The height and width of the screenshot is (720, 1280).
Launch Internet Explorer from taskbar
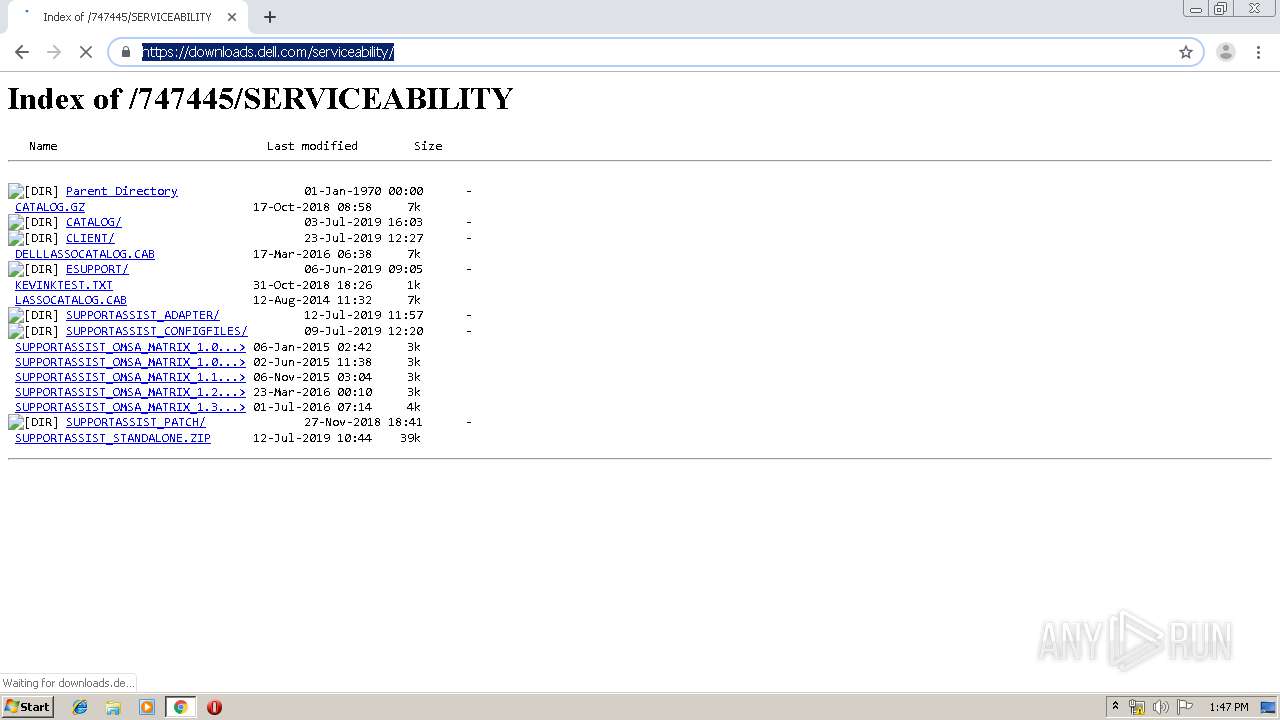click(80, 707)
